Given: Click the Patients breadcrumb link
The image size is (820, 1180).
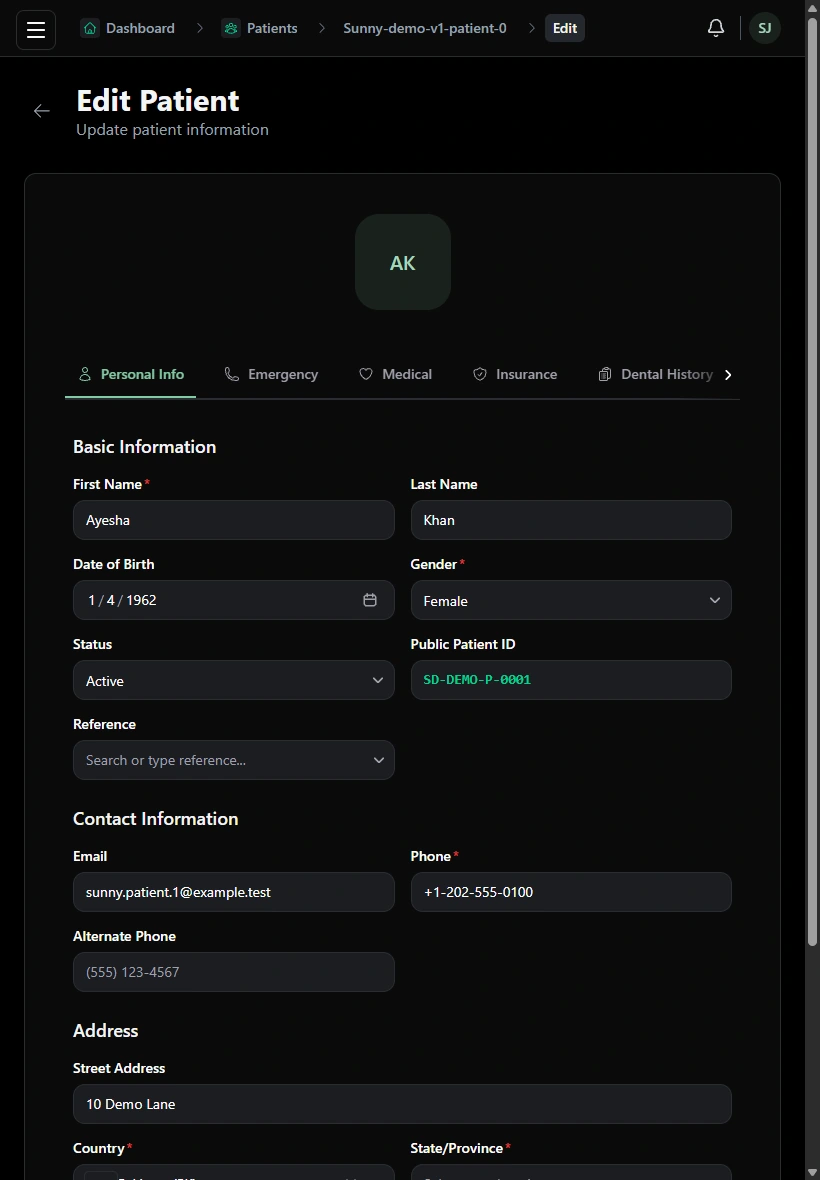Looking at the screenshot, I should pyautogui.click(x=272, y=29).
